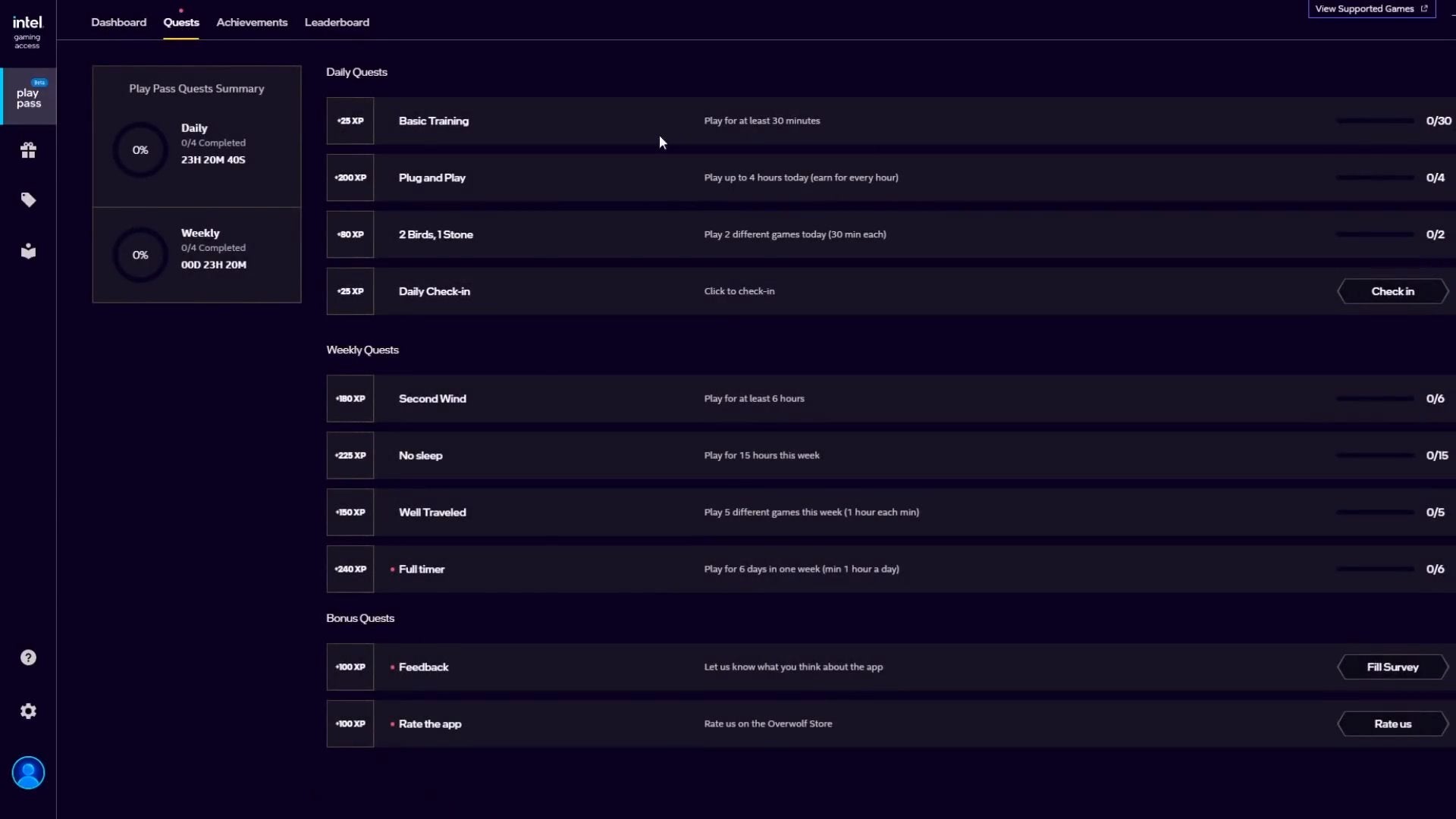Click the Weekly 0% progress ring
This screenshot has width=1456, height=819.
tap(140, 255)
